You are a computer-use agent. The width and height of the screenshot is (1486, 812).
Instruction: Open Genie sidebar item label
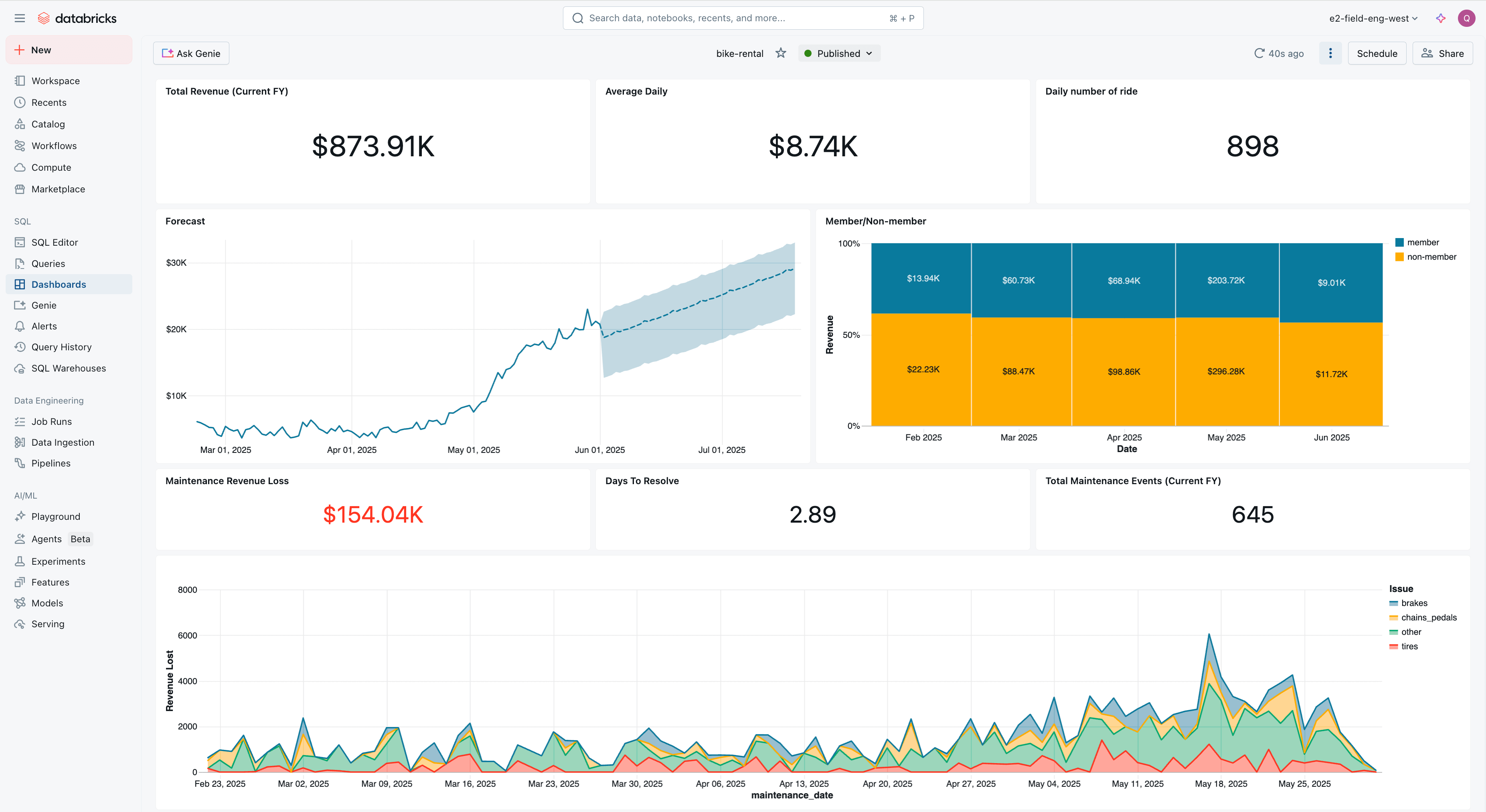(x=44, y=305)
